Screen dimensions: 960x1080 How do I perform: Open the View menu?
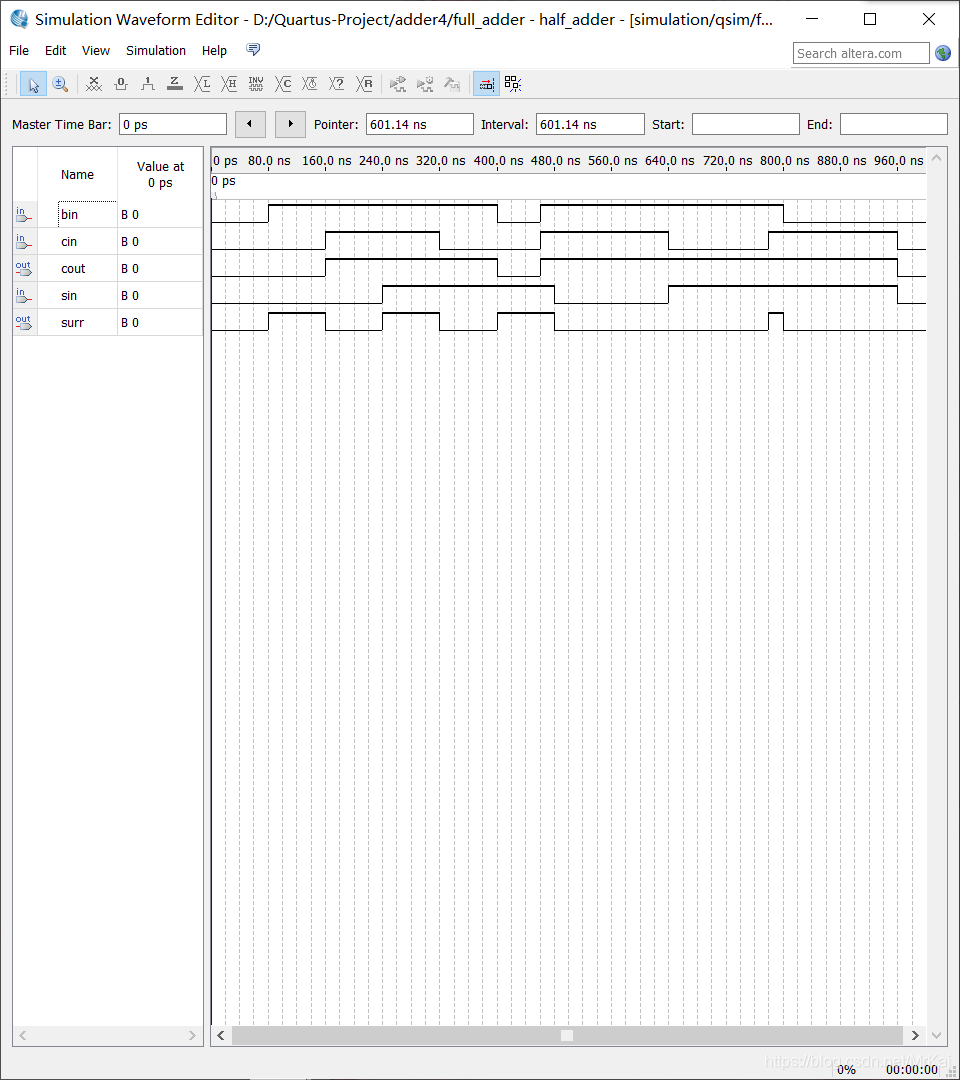[96, 50]
